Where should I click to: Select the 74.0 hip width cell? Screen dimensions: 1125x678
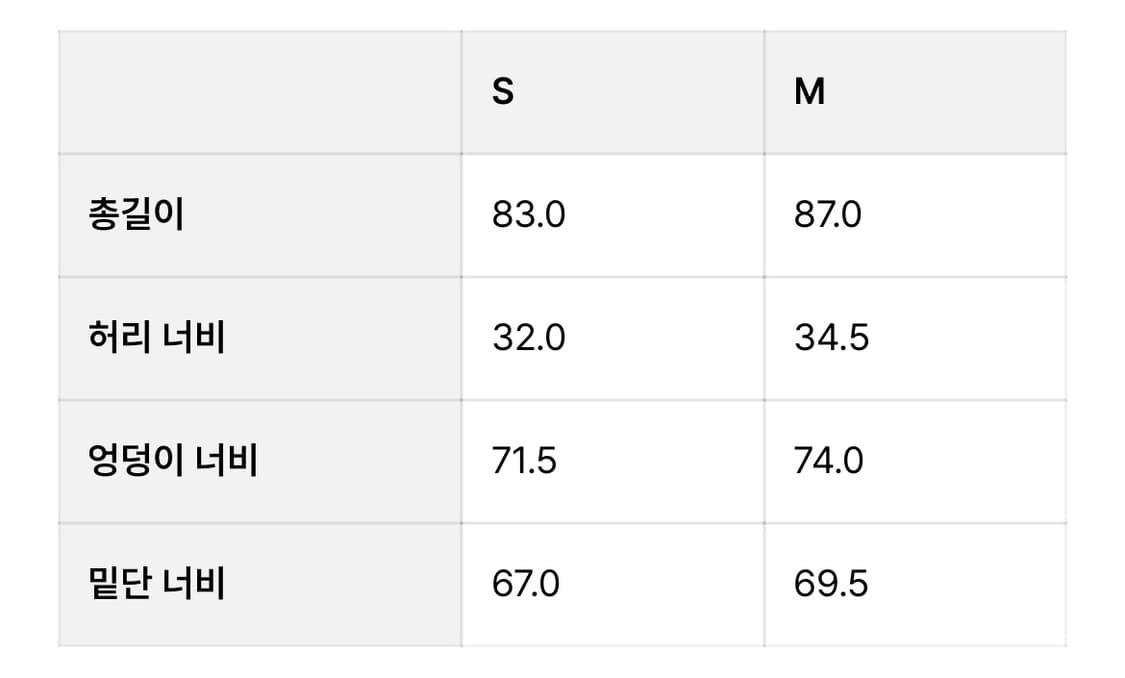915,461
